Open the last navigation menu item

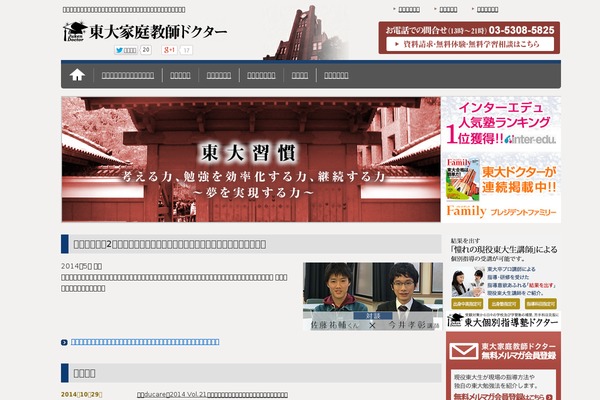pyautogui.click(x=336, y=75)
